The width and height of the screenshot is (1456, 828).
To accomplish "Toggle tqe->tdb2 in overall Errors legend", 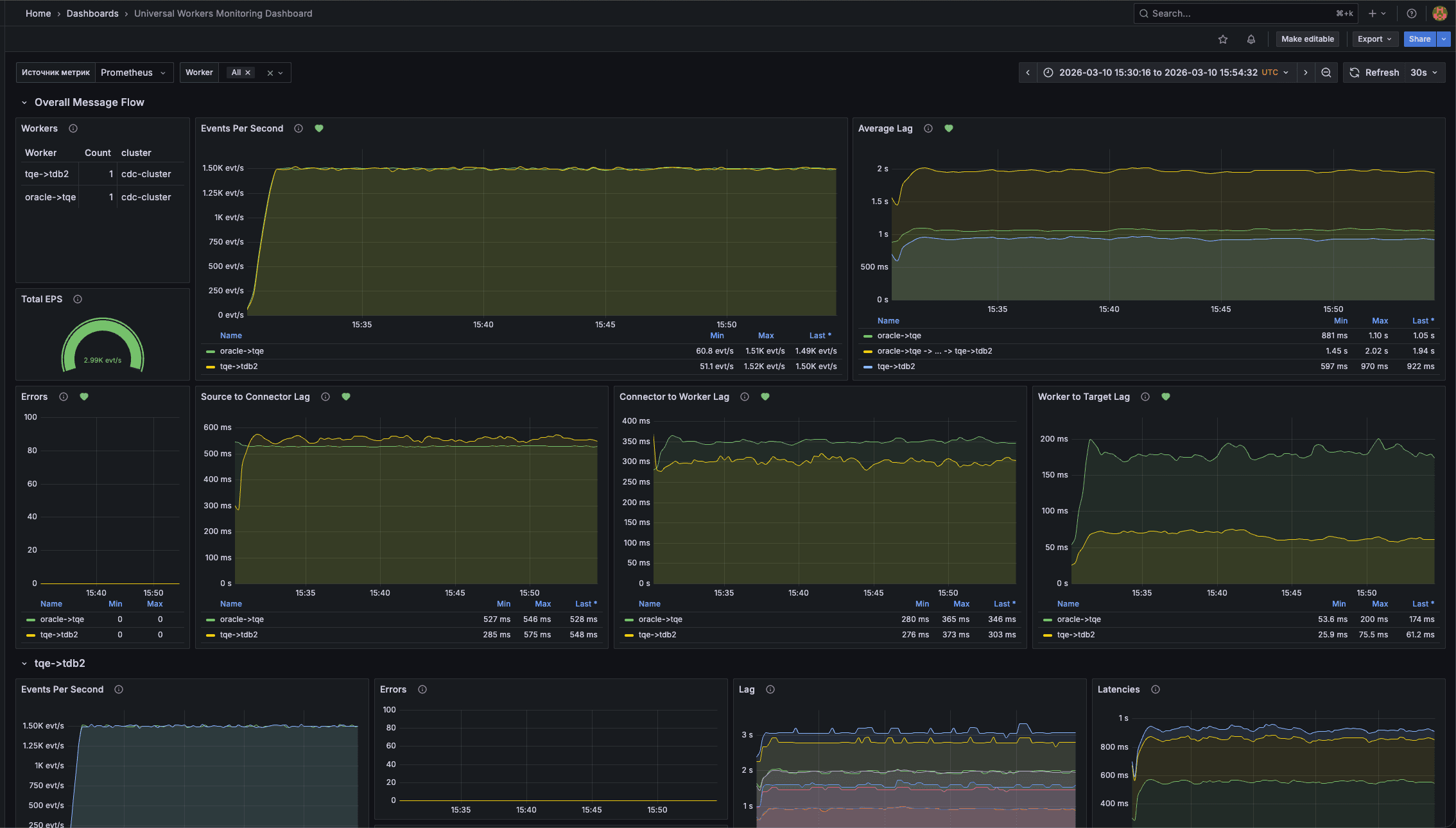I will (x=59, y=635).
